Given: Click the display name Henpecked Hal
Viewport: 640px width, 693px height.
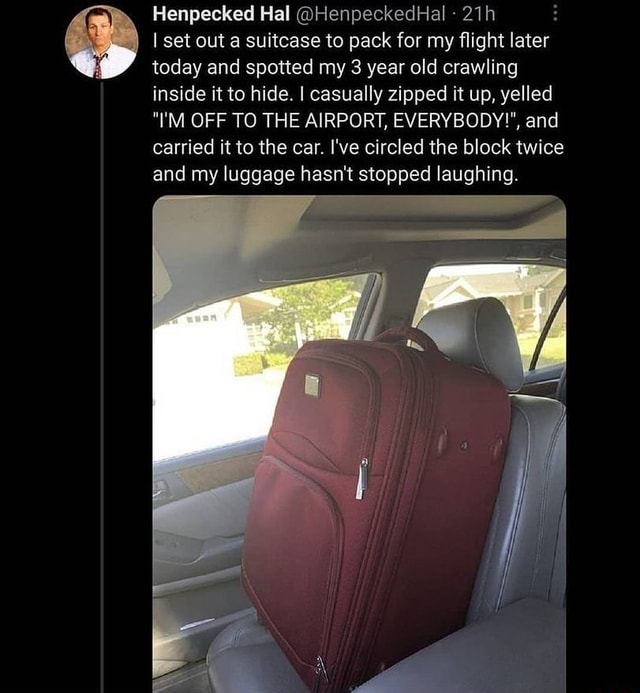Looking at the screenshot, I should pos(221,14).
